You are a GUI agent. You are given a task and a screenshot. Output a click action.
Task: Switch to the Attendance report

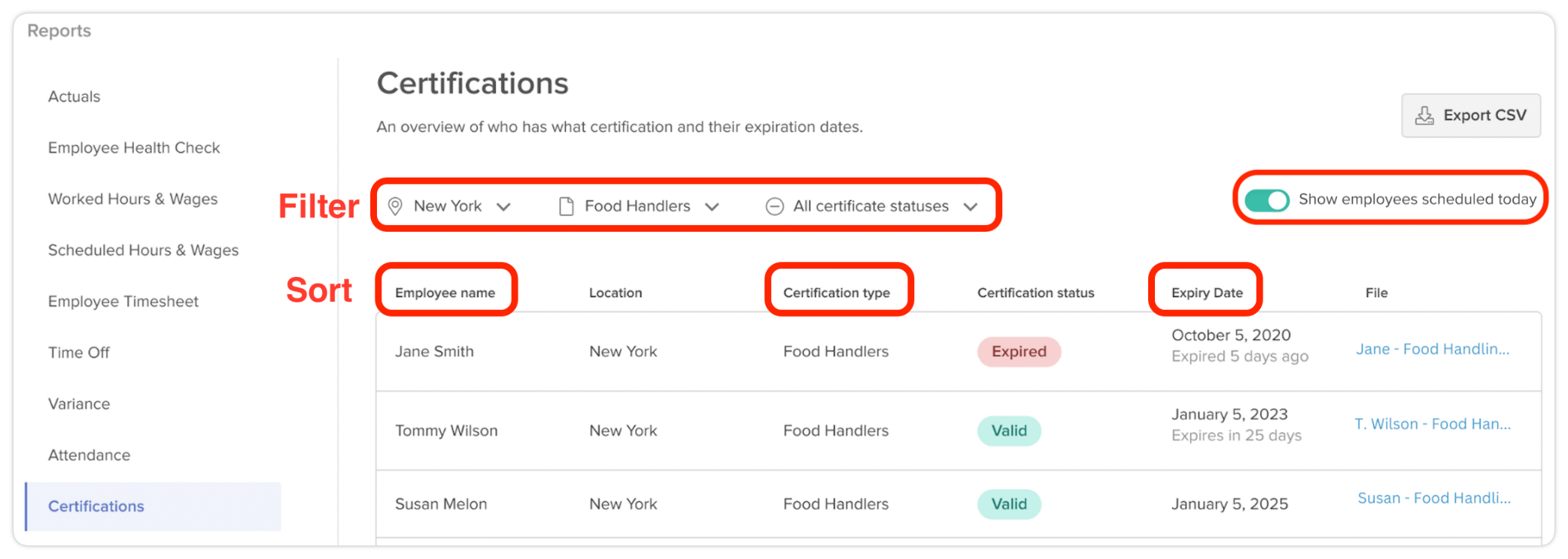click(89, 455)
